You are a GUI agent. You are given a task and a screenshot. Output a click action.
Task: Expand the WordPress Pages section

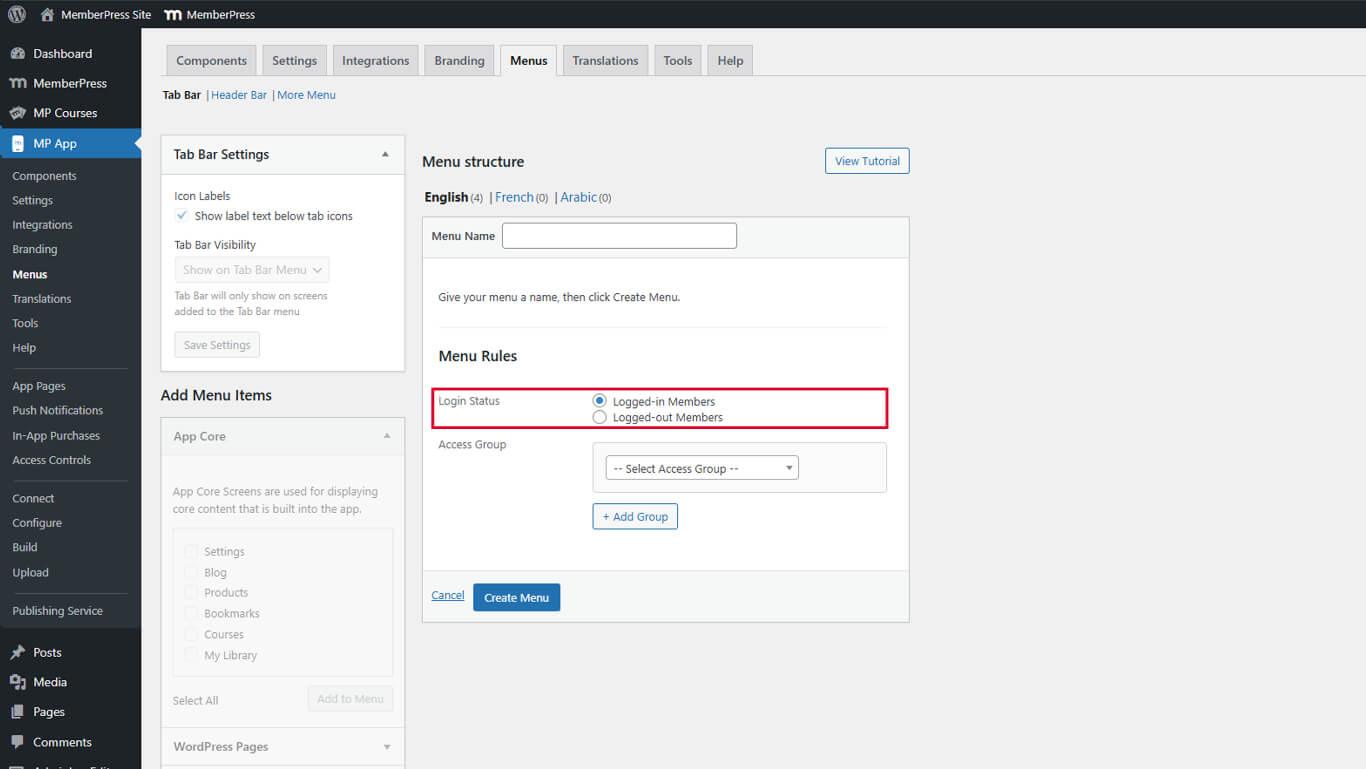coord(386,746)
